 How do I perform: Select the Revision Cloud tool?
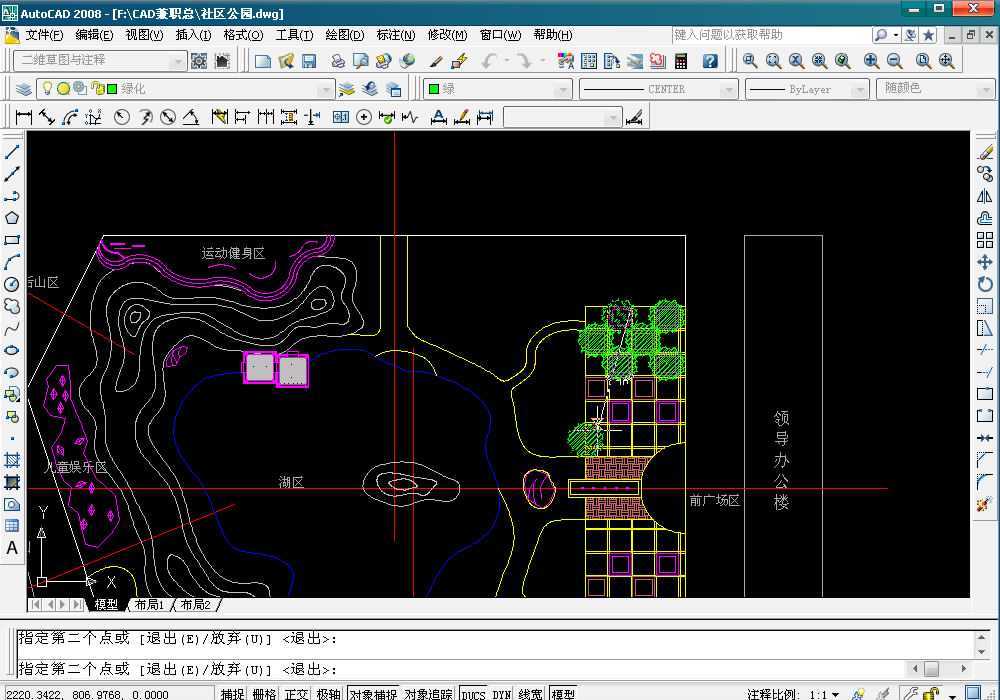click(x=11, y=307)
